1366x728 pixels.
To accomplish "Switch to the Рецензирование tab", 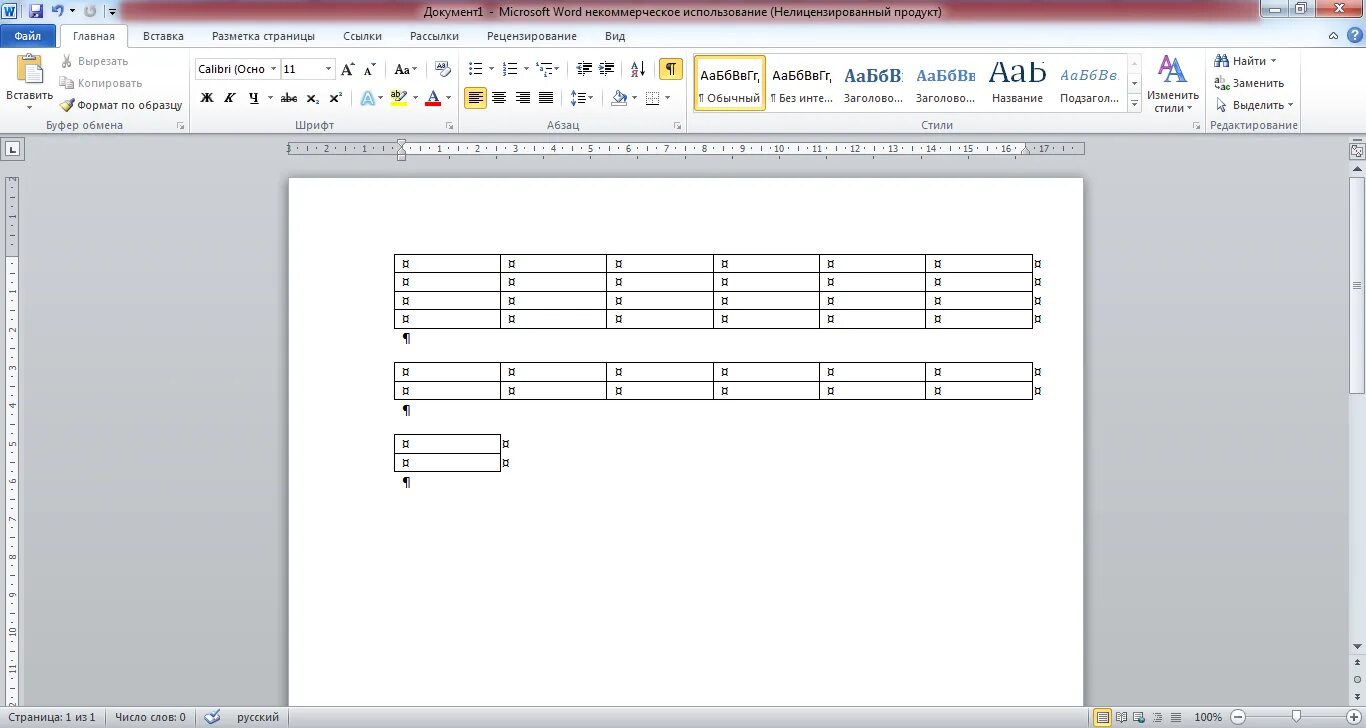I will [532, 36].
